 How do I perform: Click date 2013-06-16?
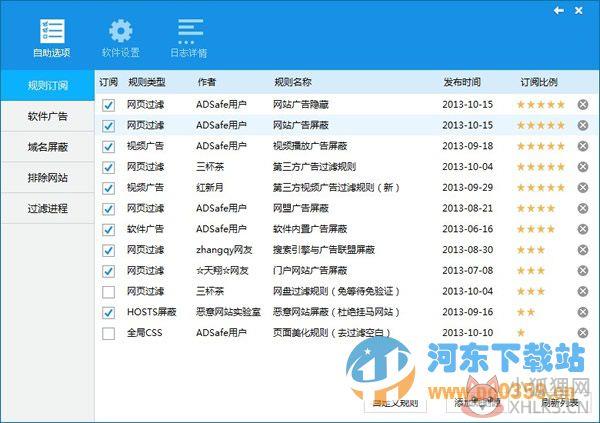pos(468,229)
